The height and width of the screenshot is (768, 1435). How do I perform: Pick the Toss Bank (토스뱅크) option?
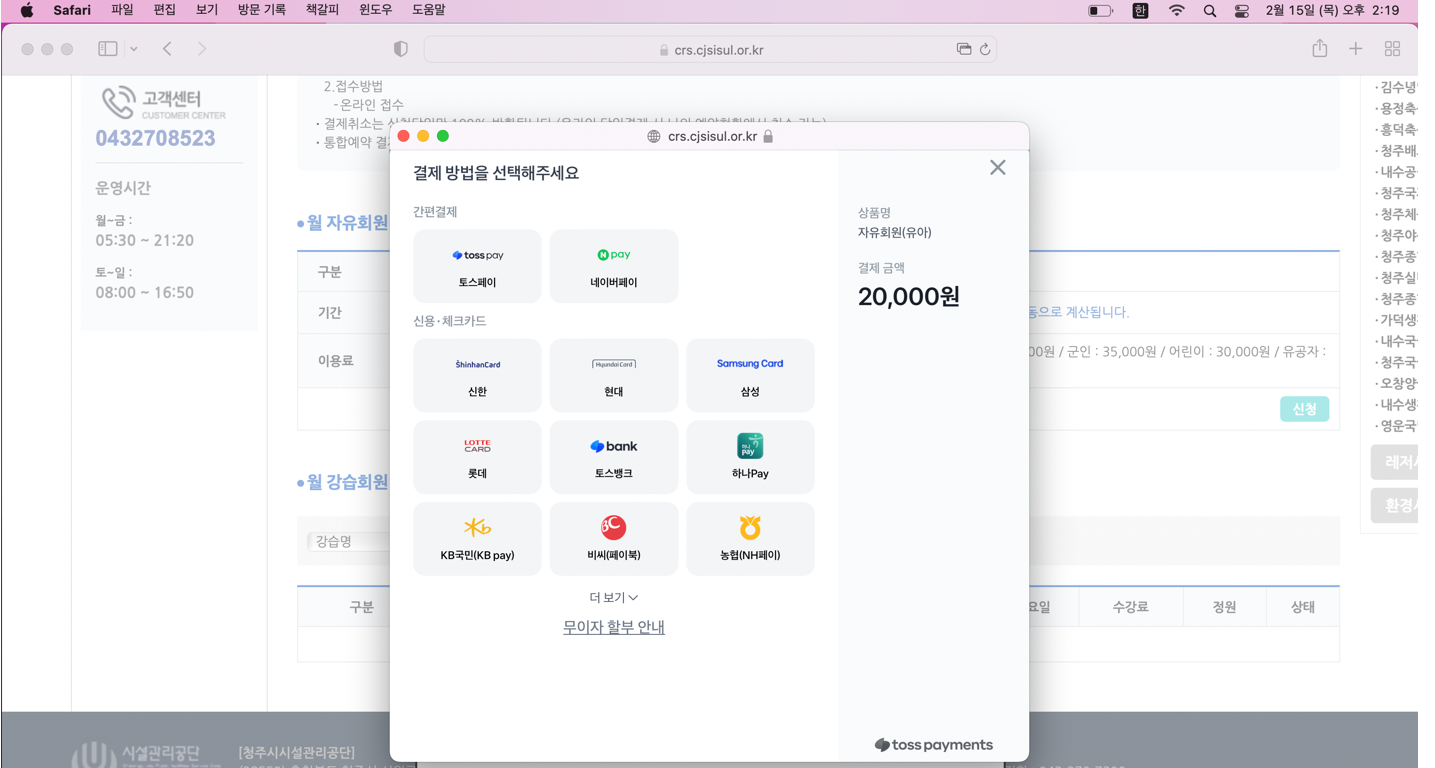coord(614,457)
